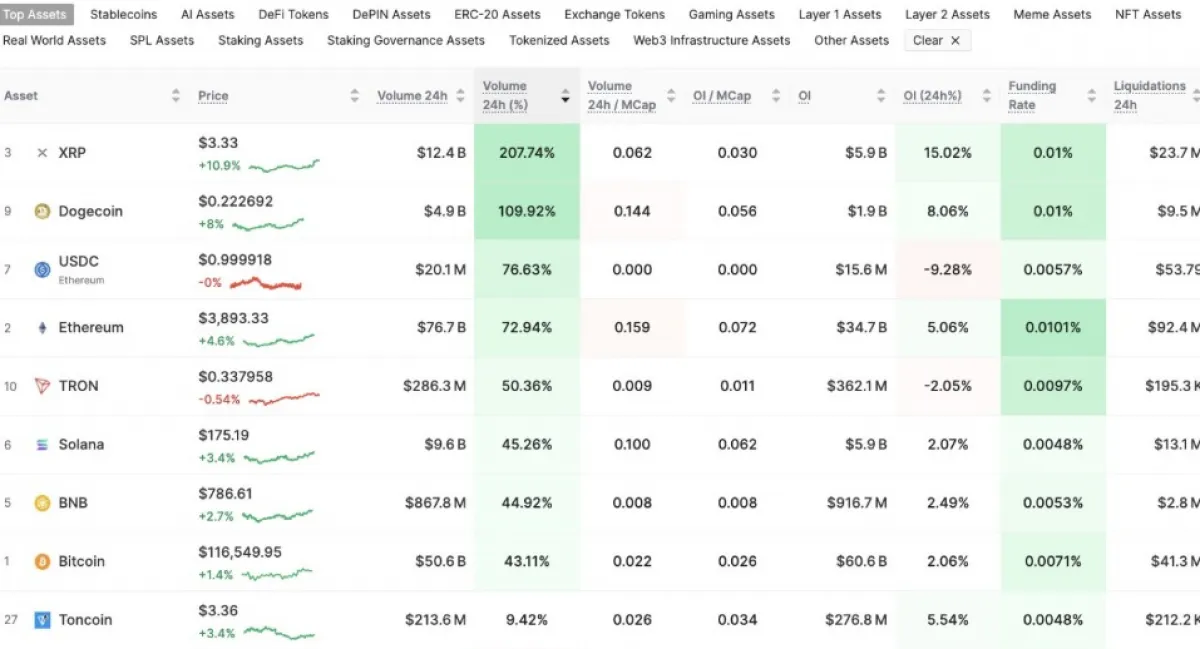Click the TRON coin icon
The height and width of the screenshot is (649, 1200).
tap(42, 386)
